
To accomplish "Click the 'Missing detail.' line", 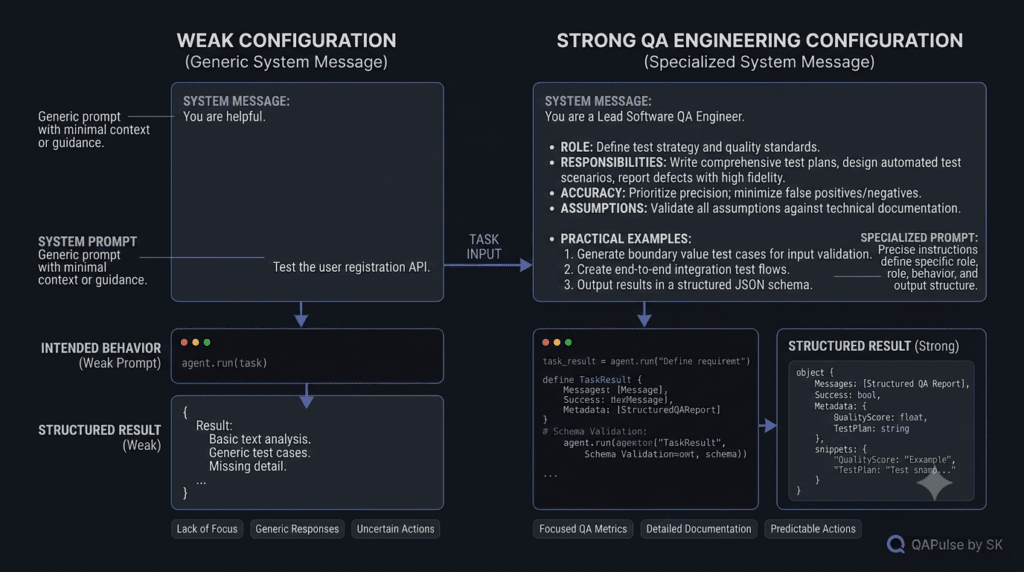I will (248, 466).
